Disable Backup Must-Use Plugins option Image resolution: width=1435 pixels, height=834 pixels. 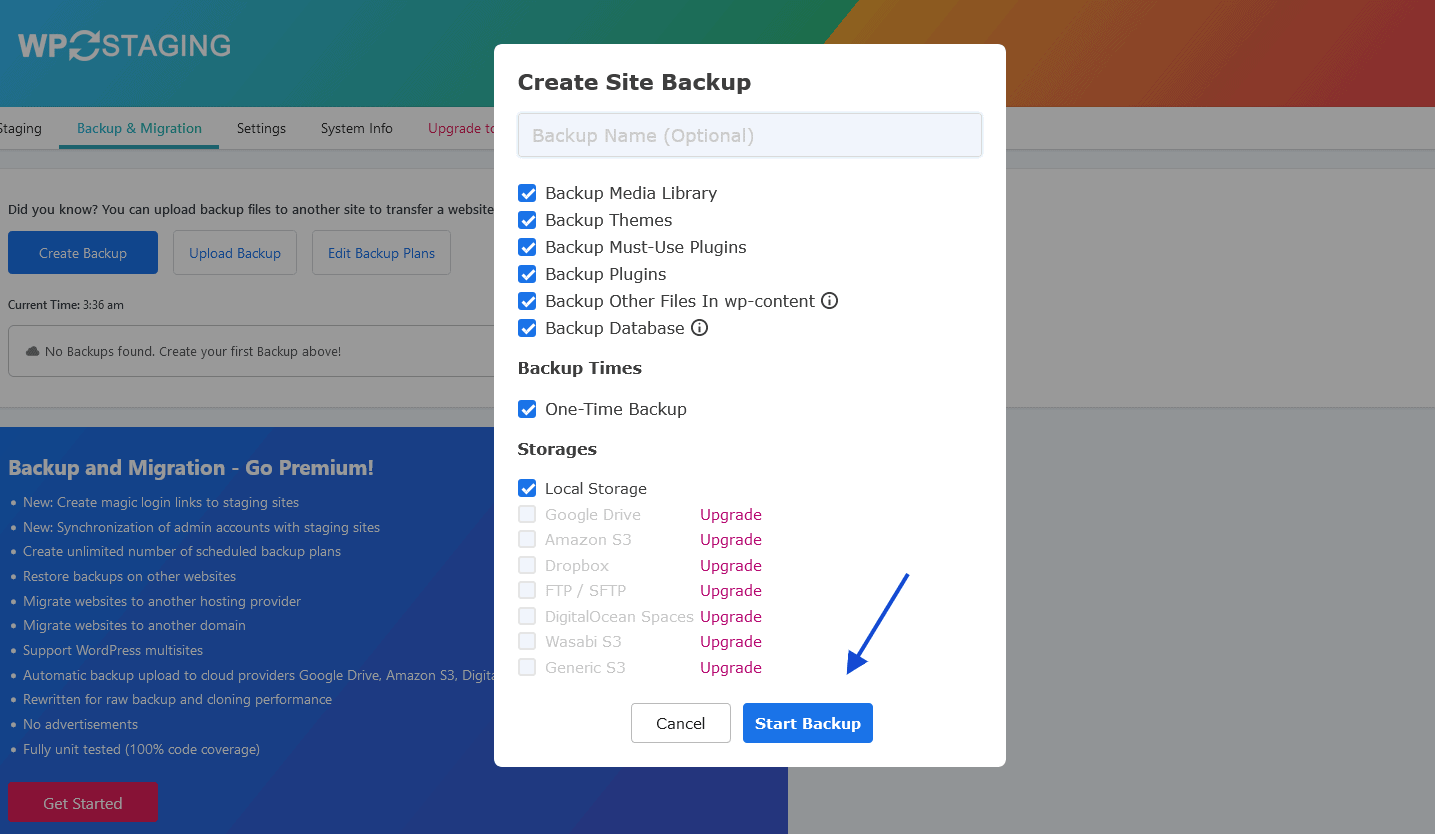pyautogui.click(x=527, y=247)
